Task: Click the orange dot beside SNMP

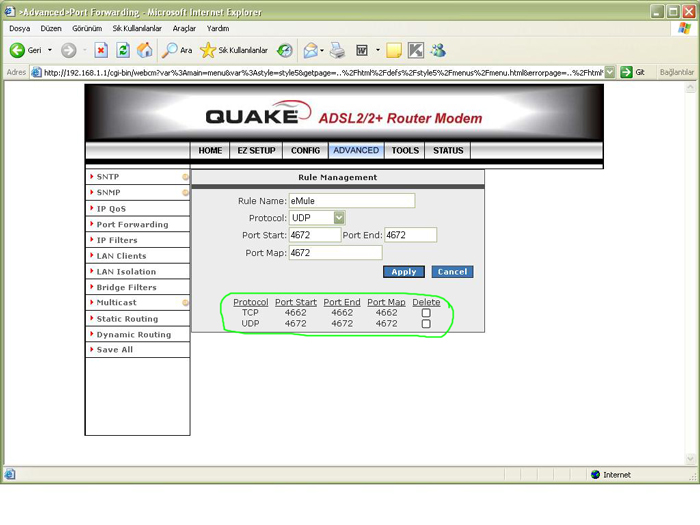Action: (x=185, y=192)
